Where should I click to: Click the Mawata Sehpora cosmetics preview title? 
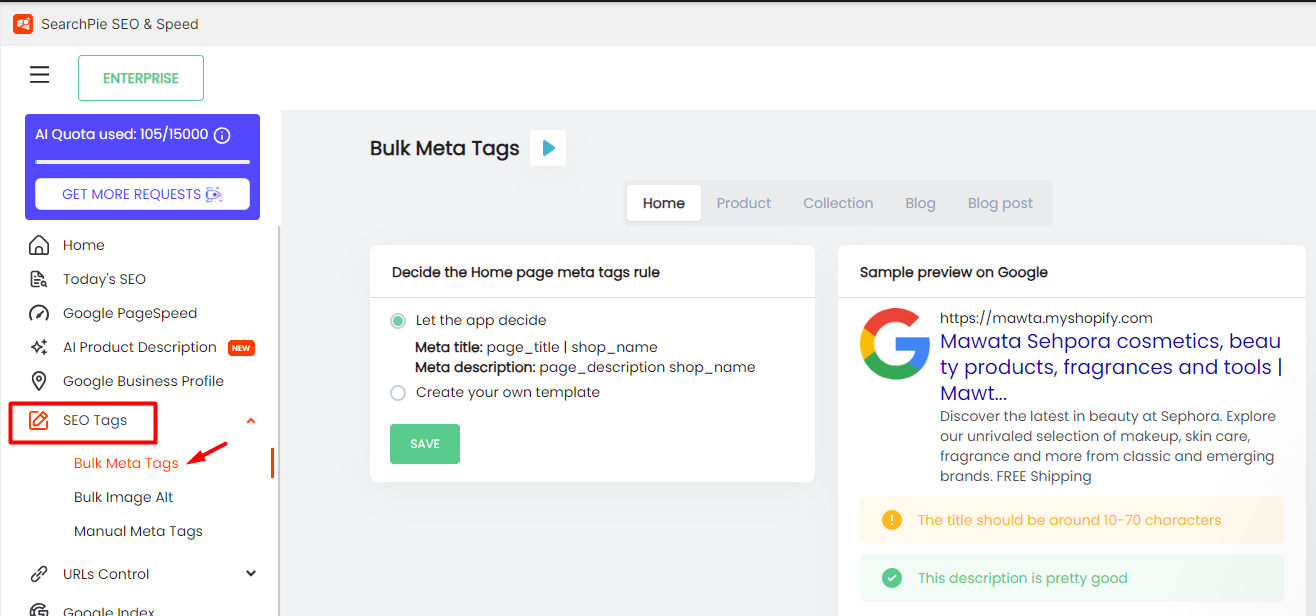[x=1110, y=367]
